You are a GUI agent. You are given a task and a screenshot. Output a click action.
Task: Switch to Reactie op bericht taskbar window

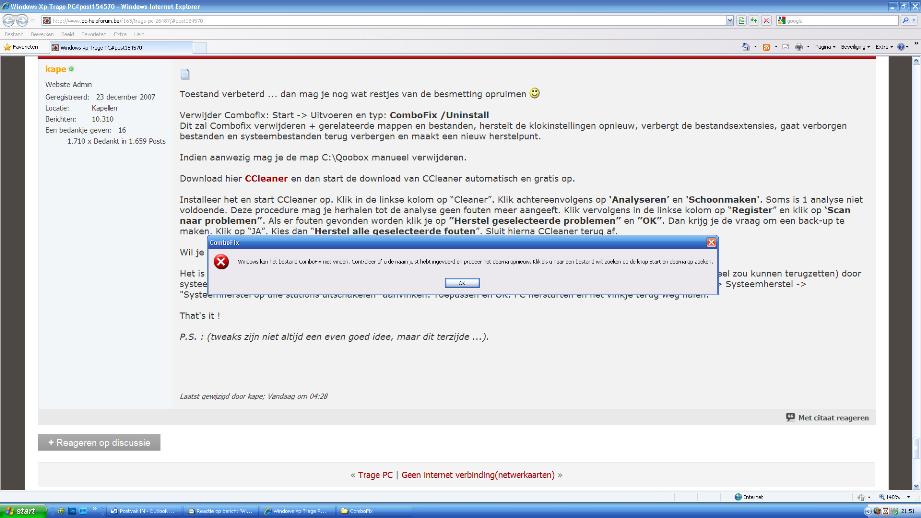point(221,511)
